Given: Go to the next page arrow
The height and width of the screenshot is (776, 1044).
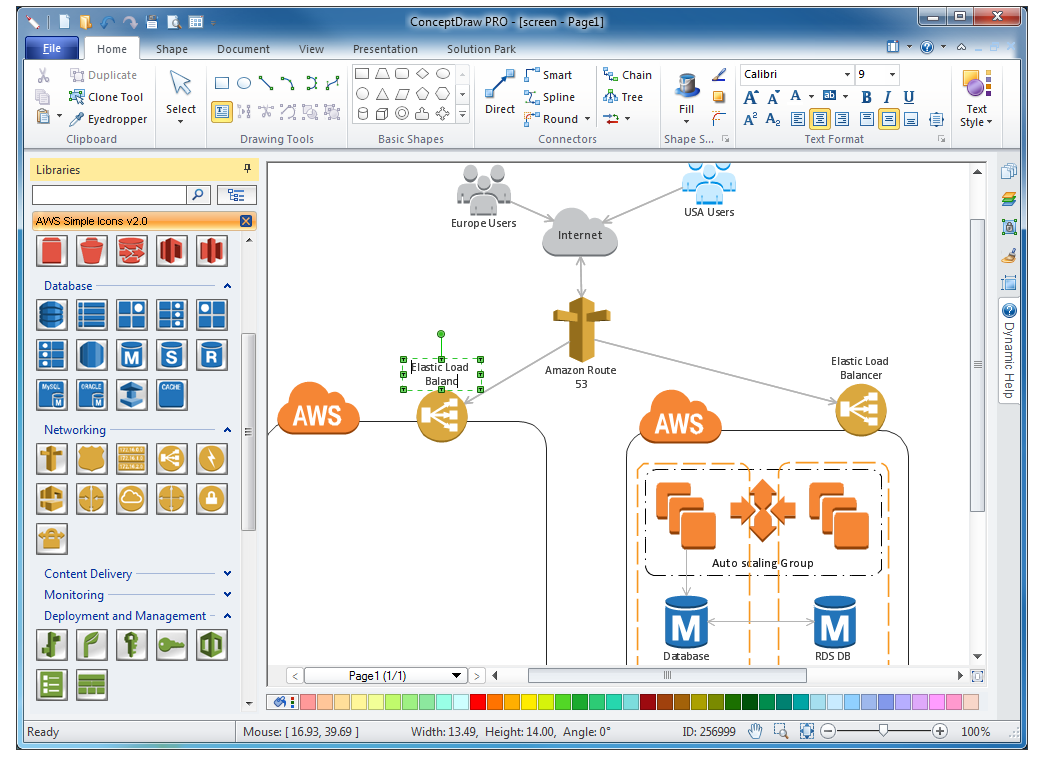Looking at the screenshot, I should 476,676.
